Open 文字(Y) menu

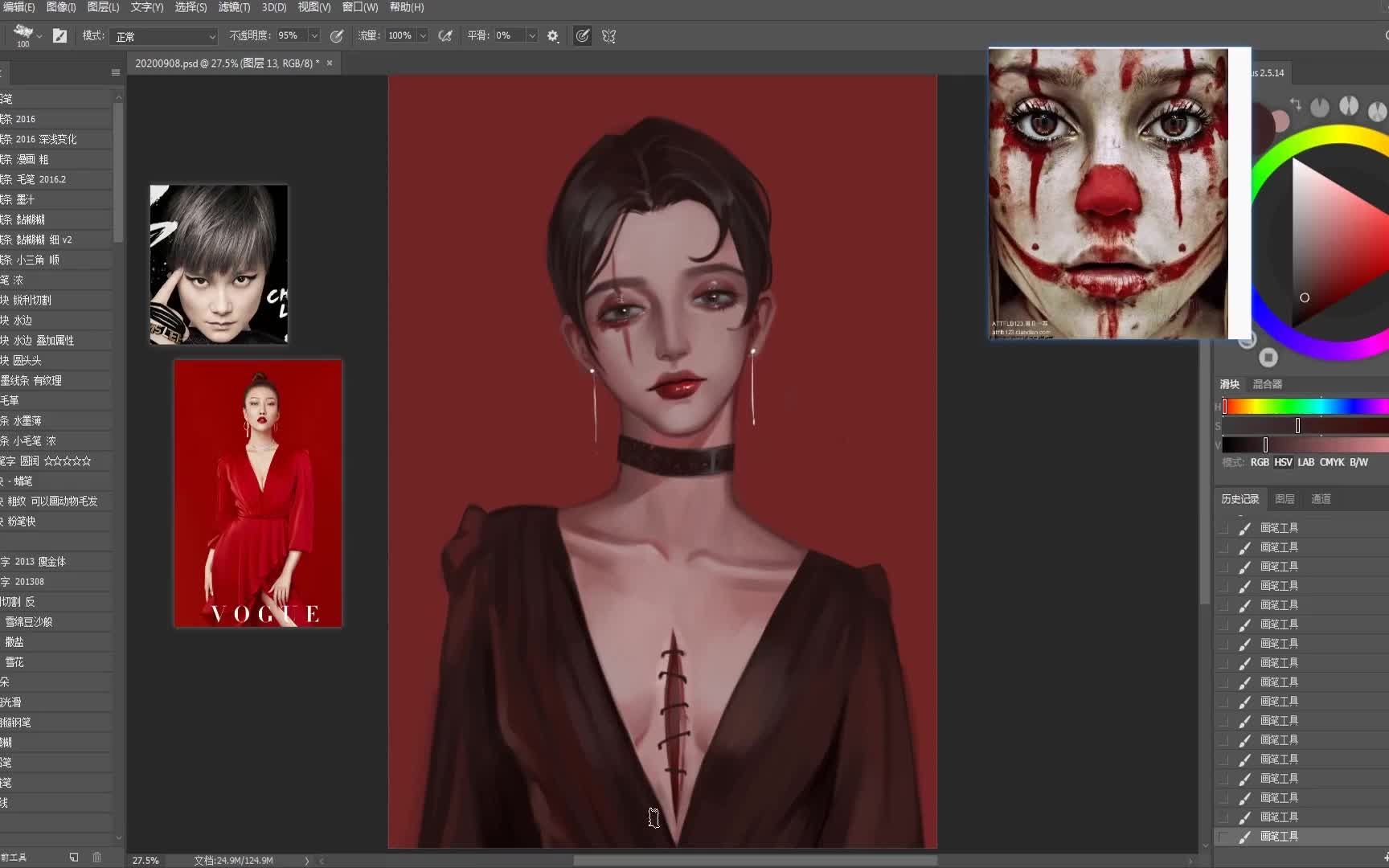(x=147, y=7)
